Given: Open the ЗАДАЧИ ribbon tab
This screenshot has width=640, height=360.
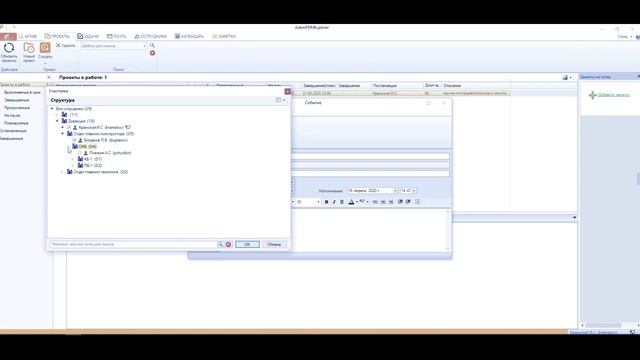Looking at the screenshot, I should tap(88, 36).
